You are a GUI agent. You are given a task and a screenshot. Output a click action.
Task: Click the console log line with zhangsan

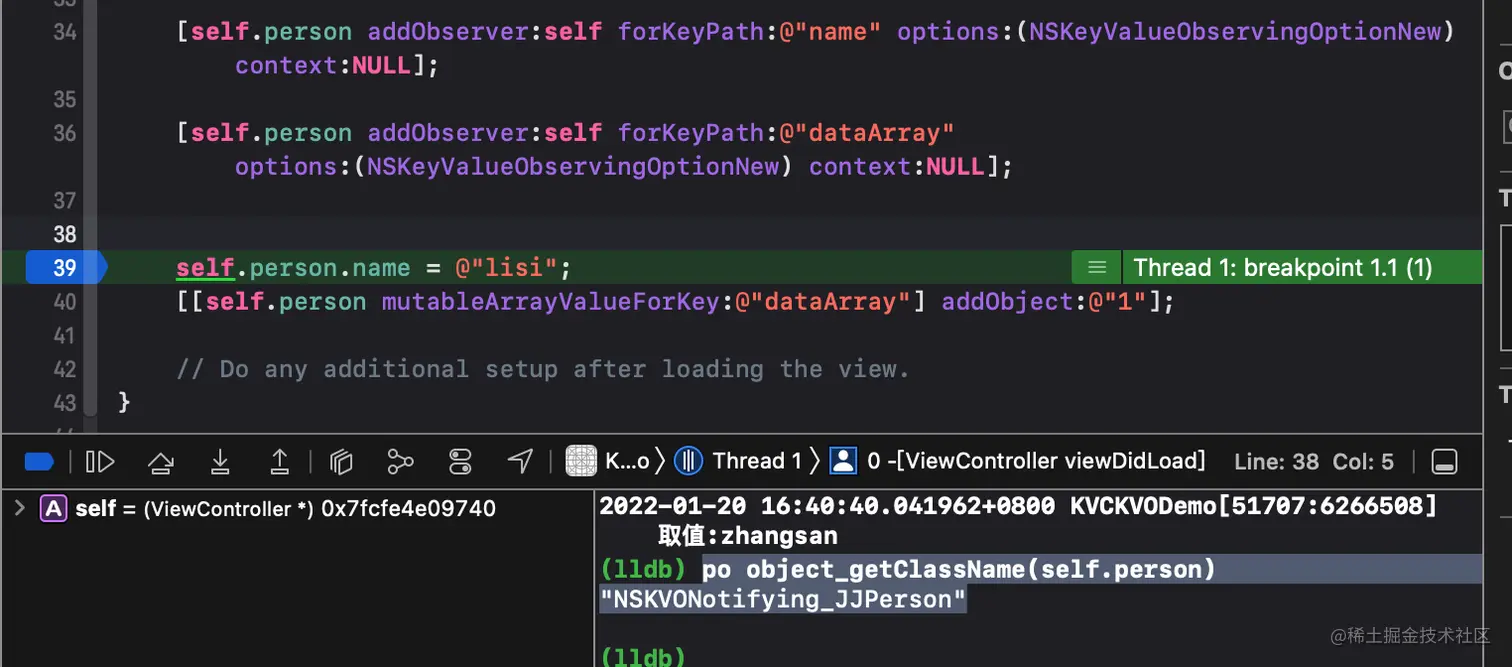pyautogui.click(x=748, y=536)
